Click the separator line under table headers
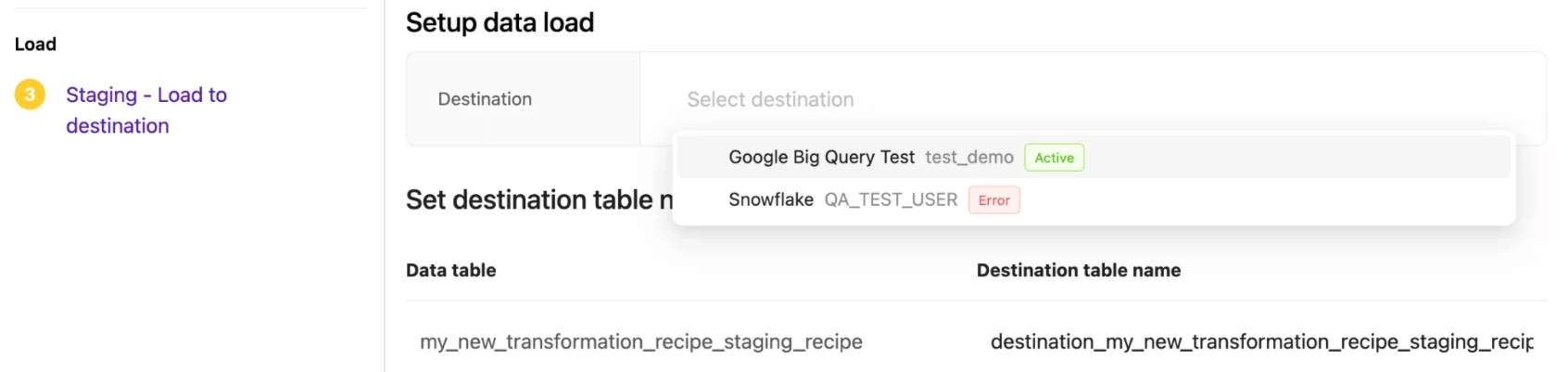Image resolution: width=1568 pixels, height=372 pixels. [975, 301]
